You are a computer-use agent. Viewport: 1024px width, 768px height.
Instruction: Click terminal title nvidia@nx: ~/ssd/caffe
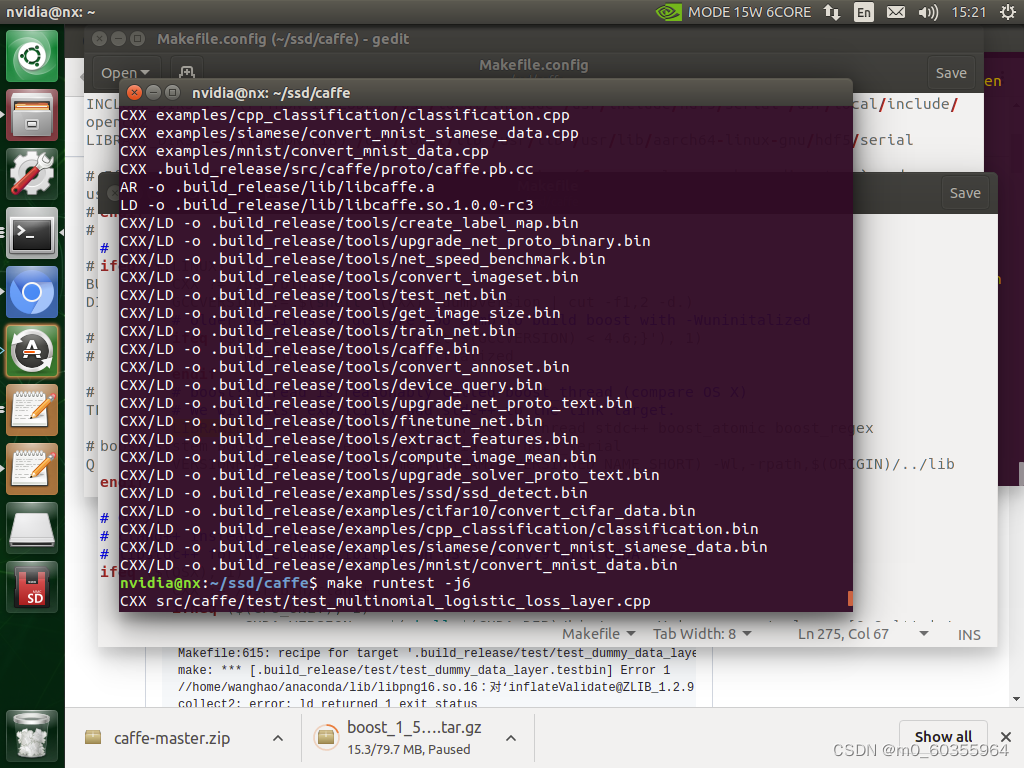point(271,93)
